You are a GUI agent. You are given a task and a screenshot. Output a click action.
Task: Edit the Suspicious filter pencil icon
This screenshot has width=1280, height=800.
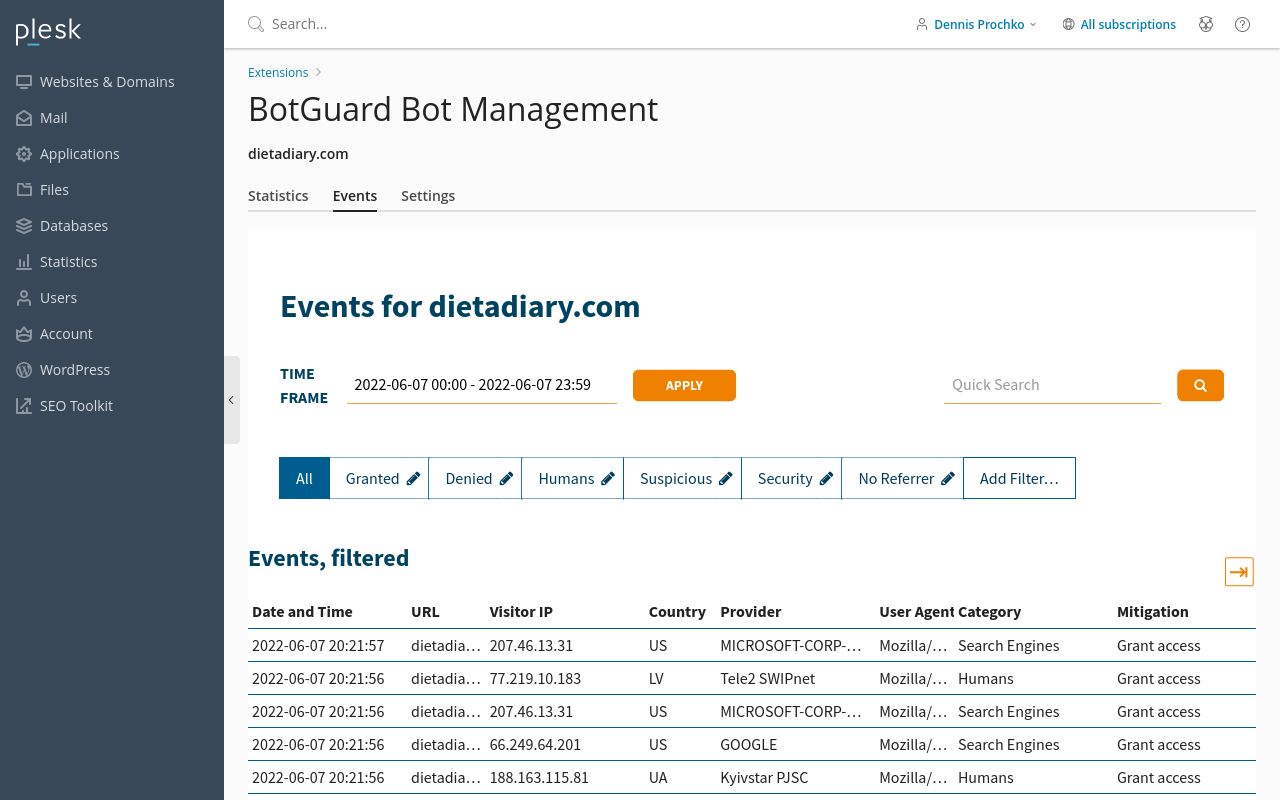click(x=725, y=479)
